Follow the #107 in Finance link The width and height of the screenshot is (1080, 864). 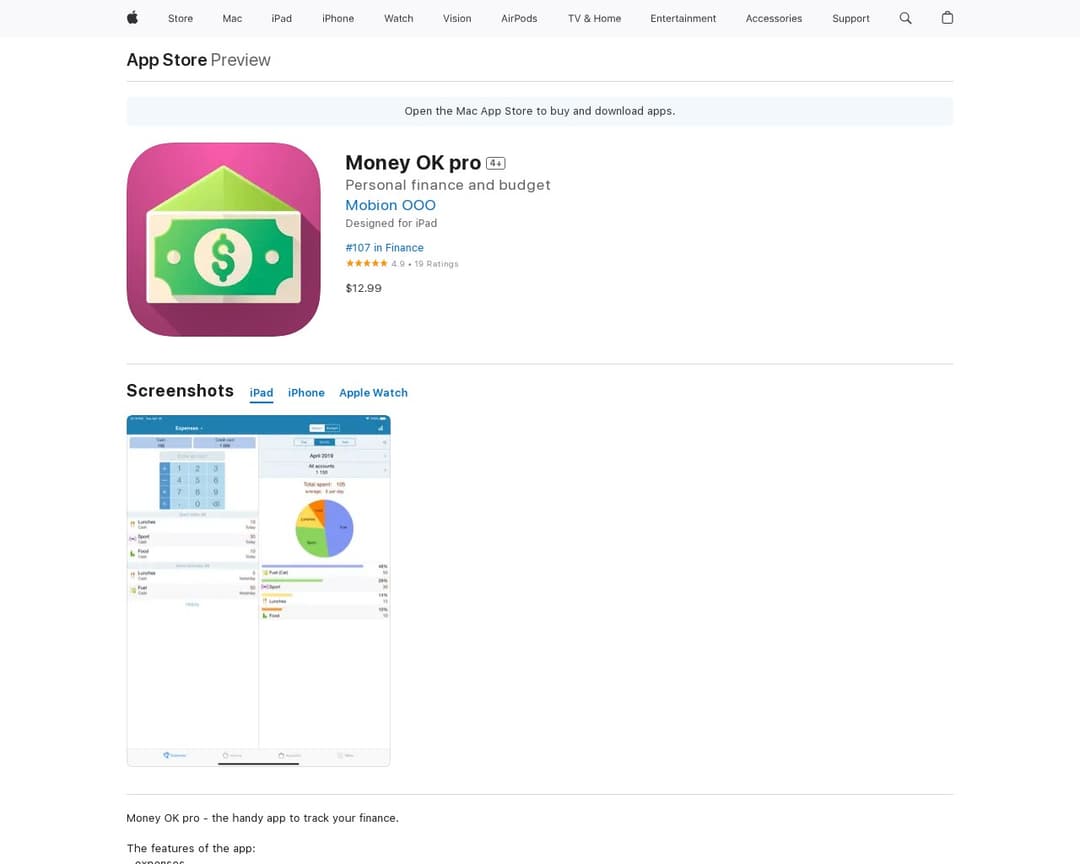click(384, 247)
